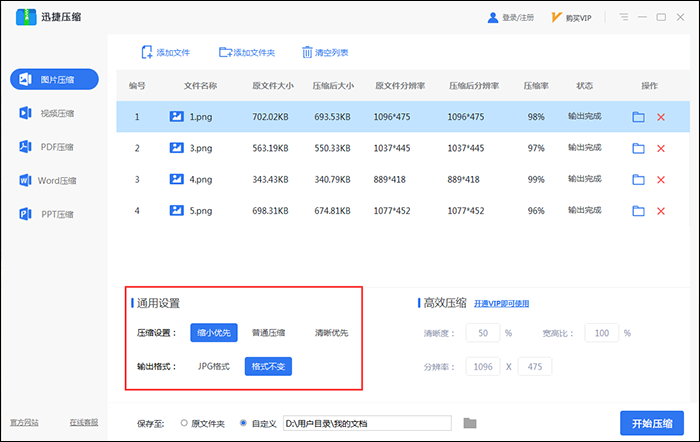This screenshot has height=442, width=700.
Task: Switch to 图片压缩 image compression
Action: (x=54, y=79)
